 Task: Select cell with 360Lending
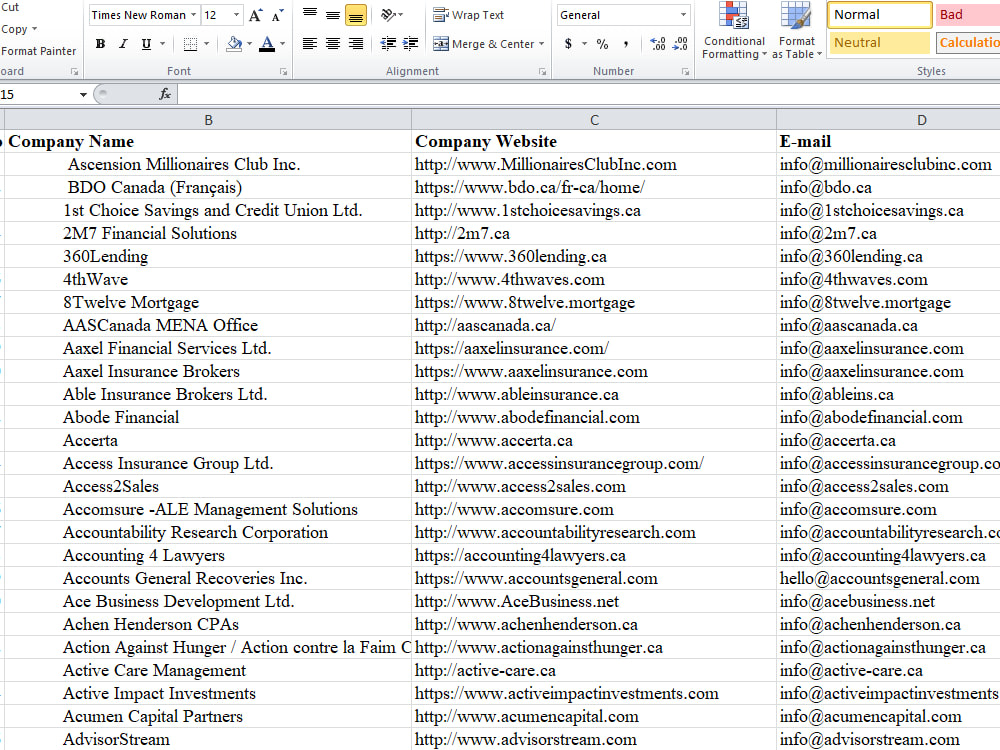click(x=208, y=256)
